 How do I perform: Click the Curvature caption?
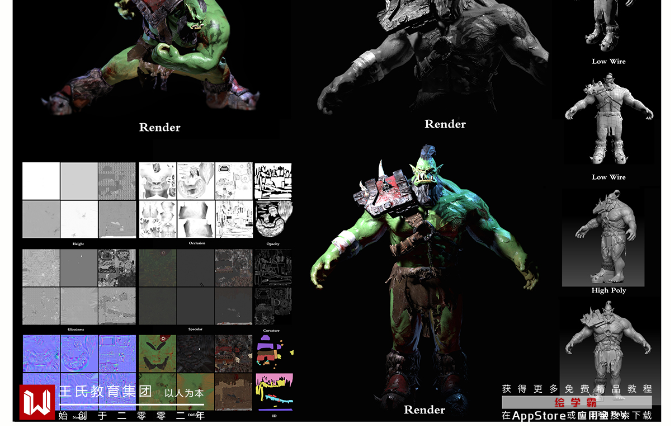[271, 331]
